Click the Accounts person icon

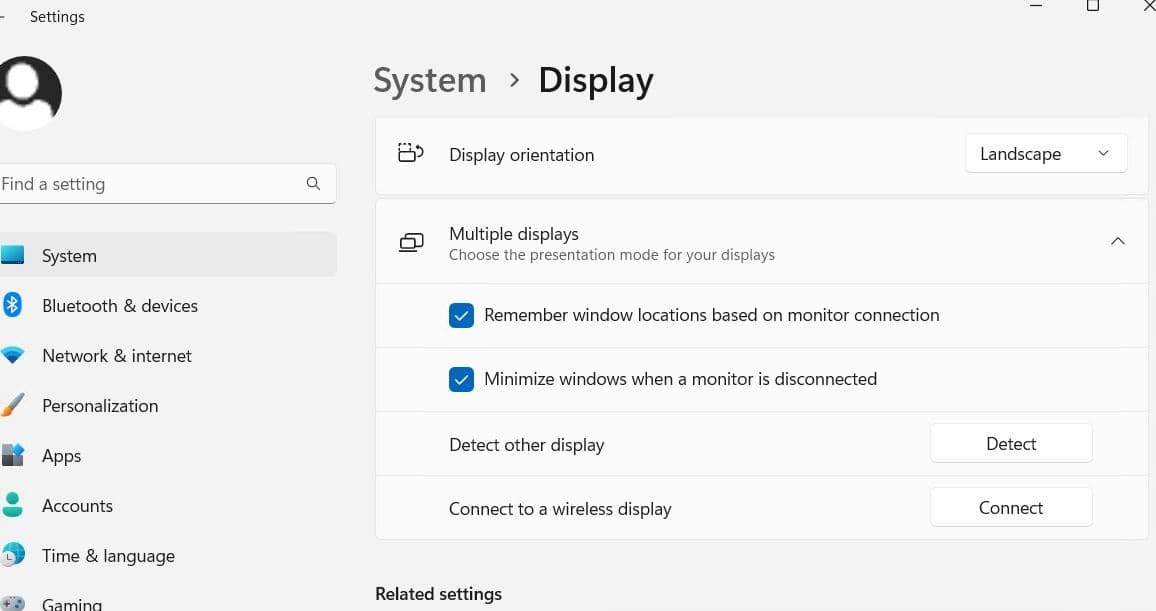tap(13, 505)
